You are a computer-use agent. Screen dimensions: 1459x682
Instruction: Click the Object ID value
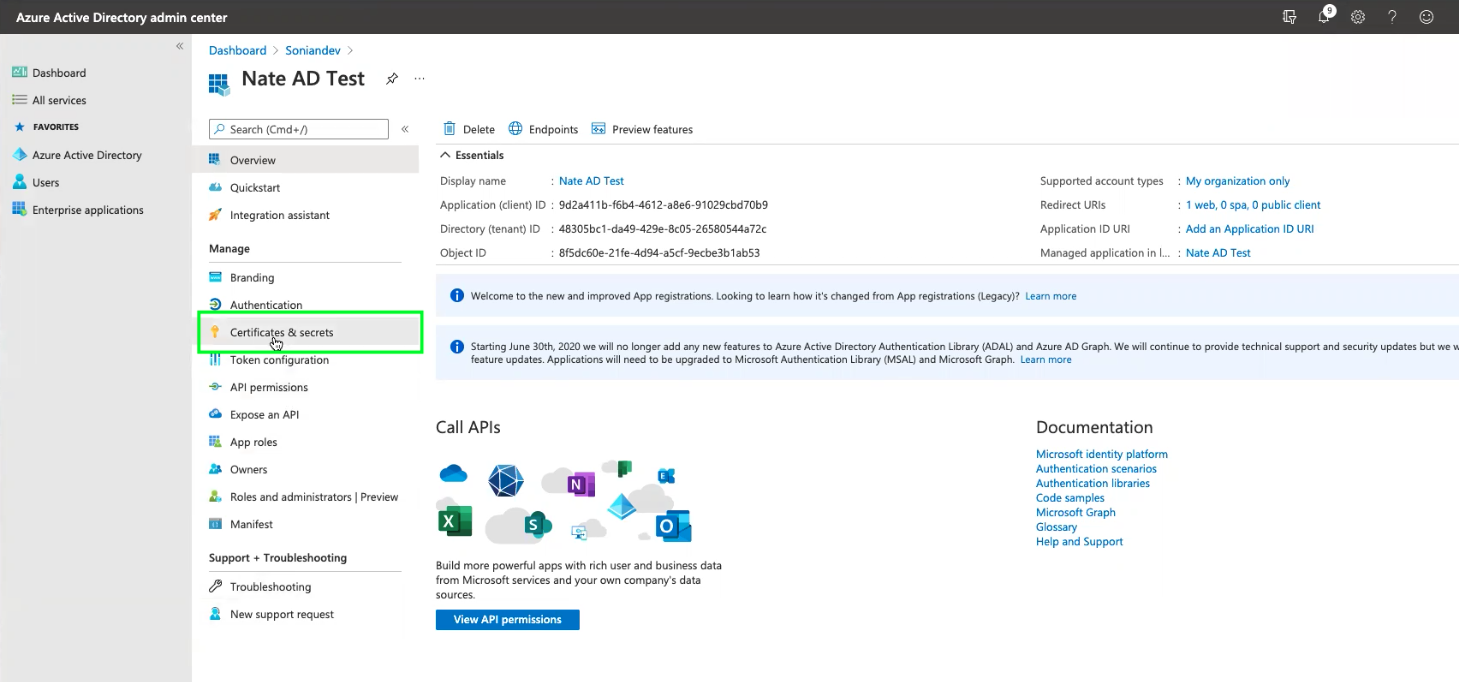point(660,253)
